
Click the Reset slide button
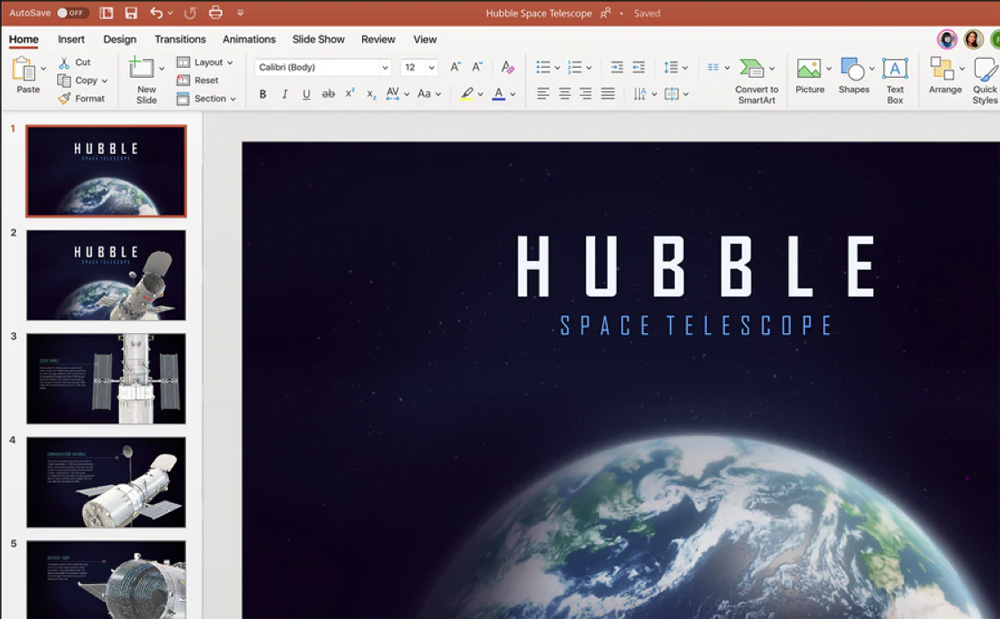point(198,80)
